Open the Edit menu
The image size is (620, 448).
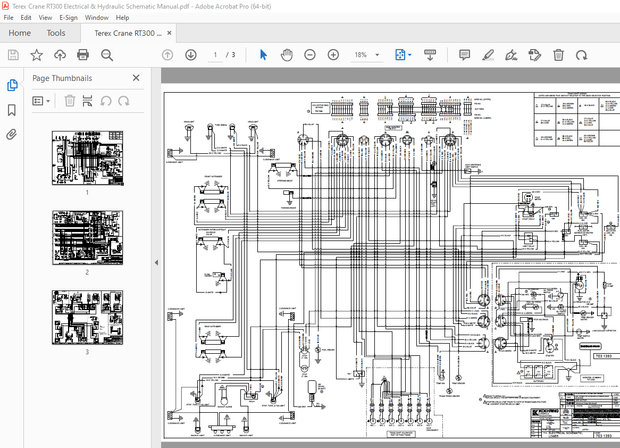(26, 18)
